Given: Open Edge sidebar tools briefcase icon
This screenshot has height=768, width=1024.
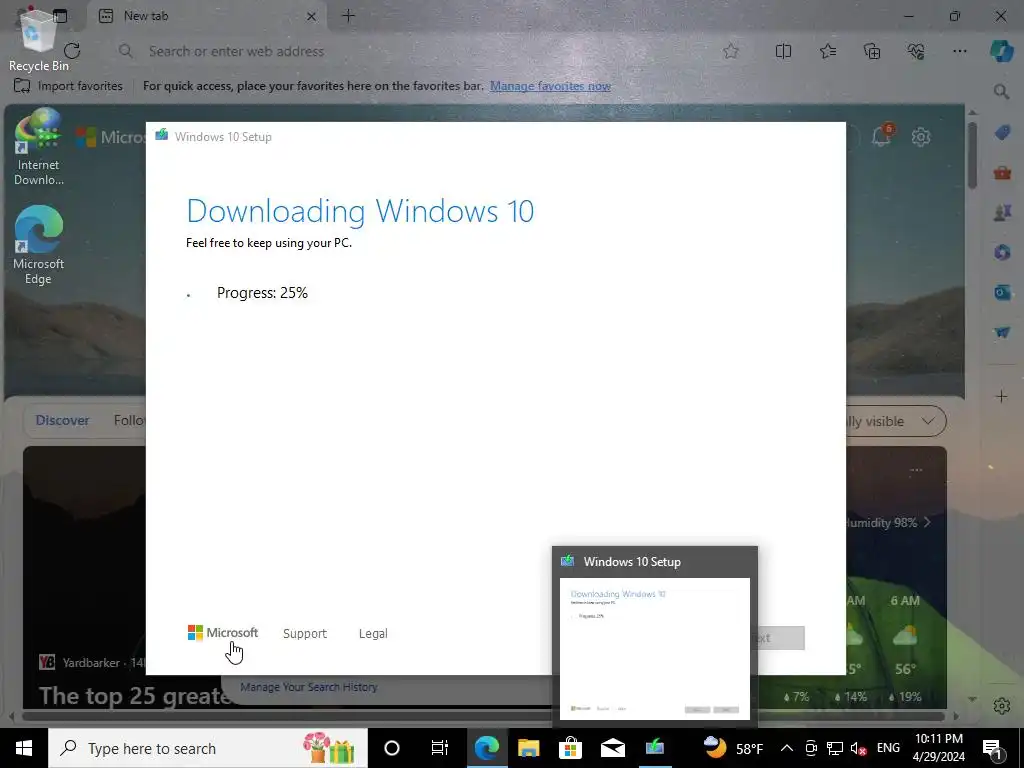Looking at the screenshot, I should pos(1002,173).
